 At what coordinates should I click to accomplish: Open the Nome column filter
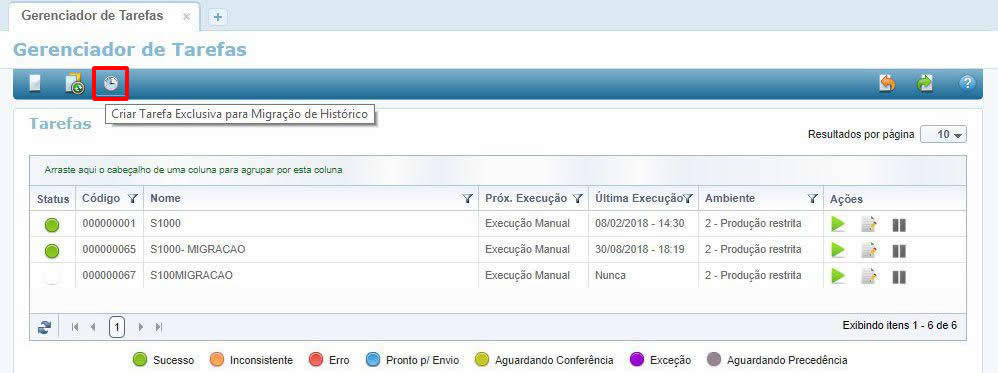468,199
